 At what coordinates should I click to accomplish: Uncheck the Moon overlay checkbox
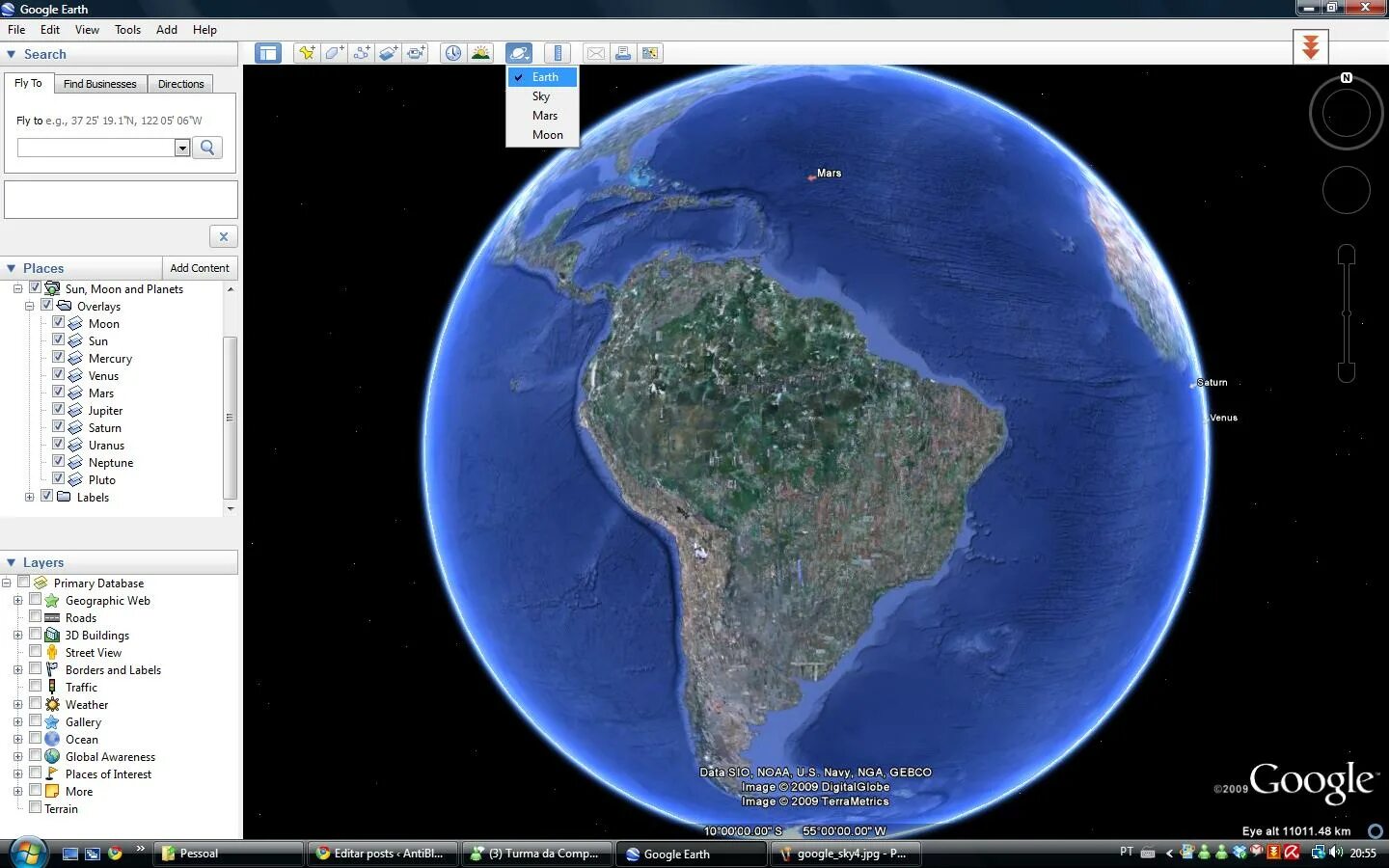[x=58, y=322]
